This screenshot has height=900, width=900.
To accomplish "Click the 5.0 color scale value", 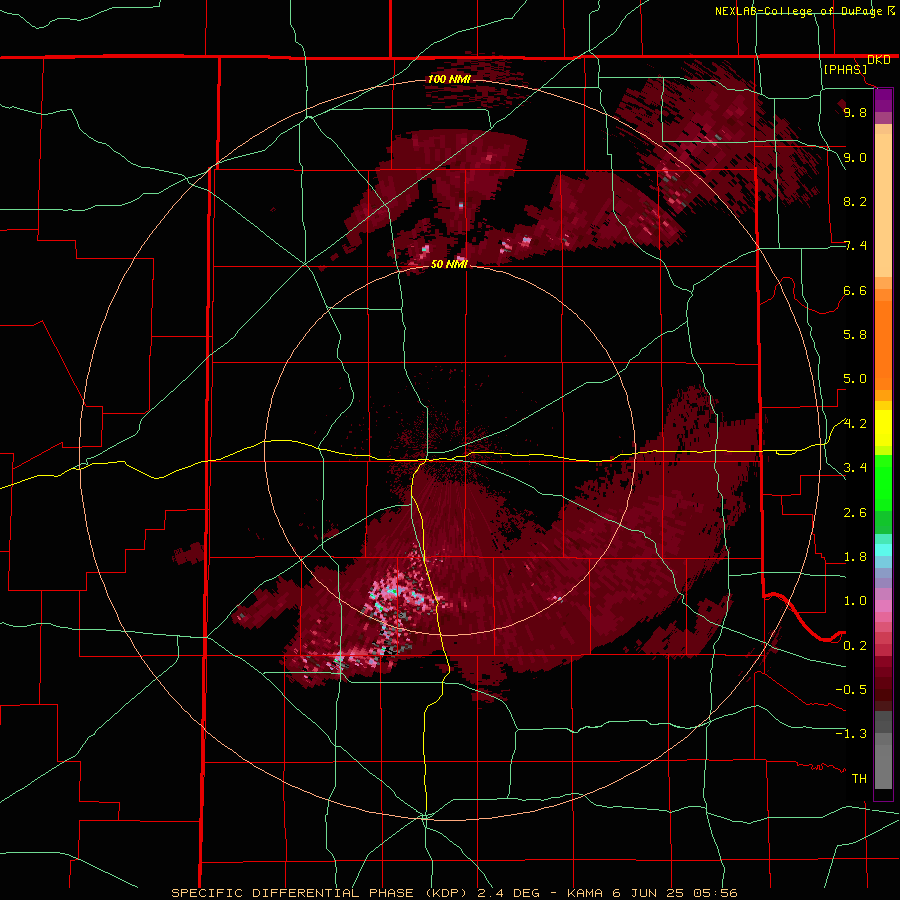I will tap(855, 379).
